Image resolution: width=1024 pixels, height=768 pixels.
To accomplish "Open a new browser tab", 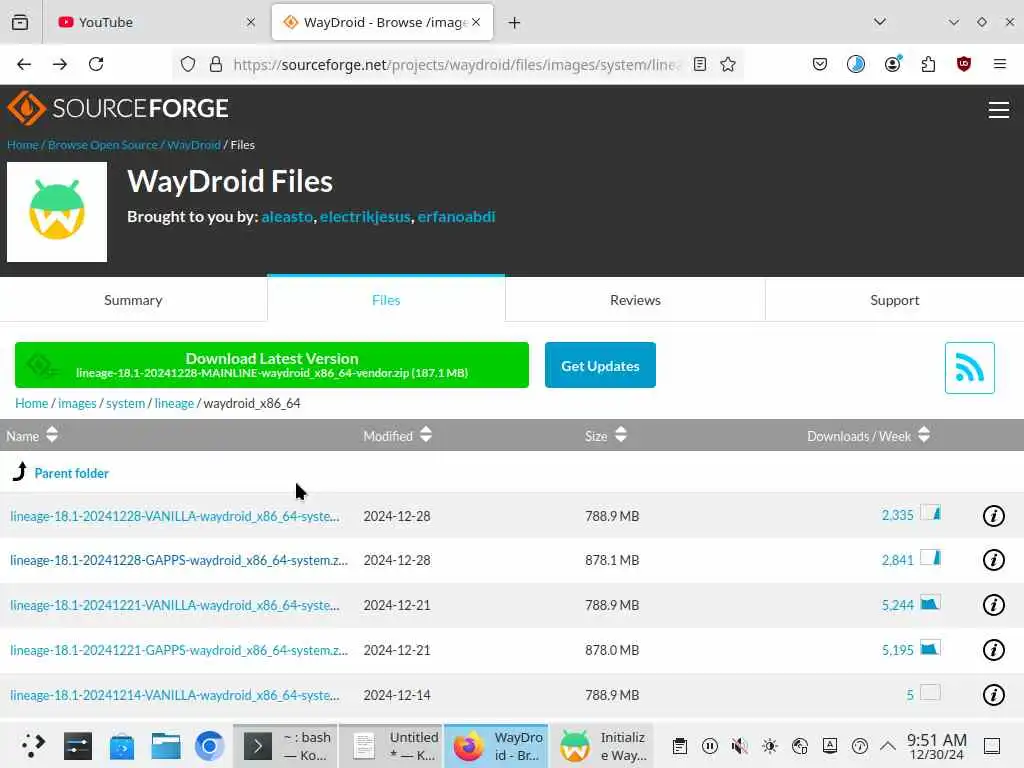I will pos(515,23).
